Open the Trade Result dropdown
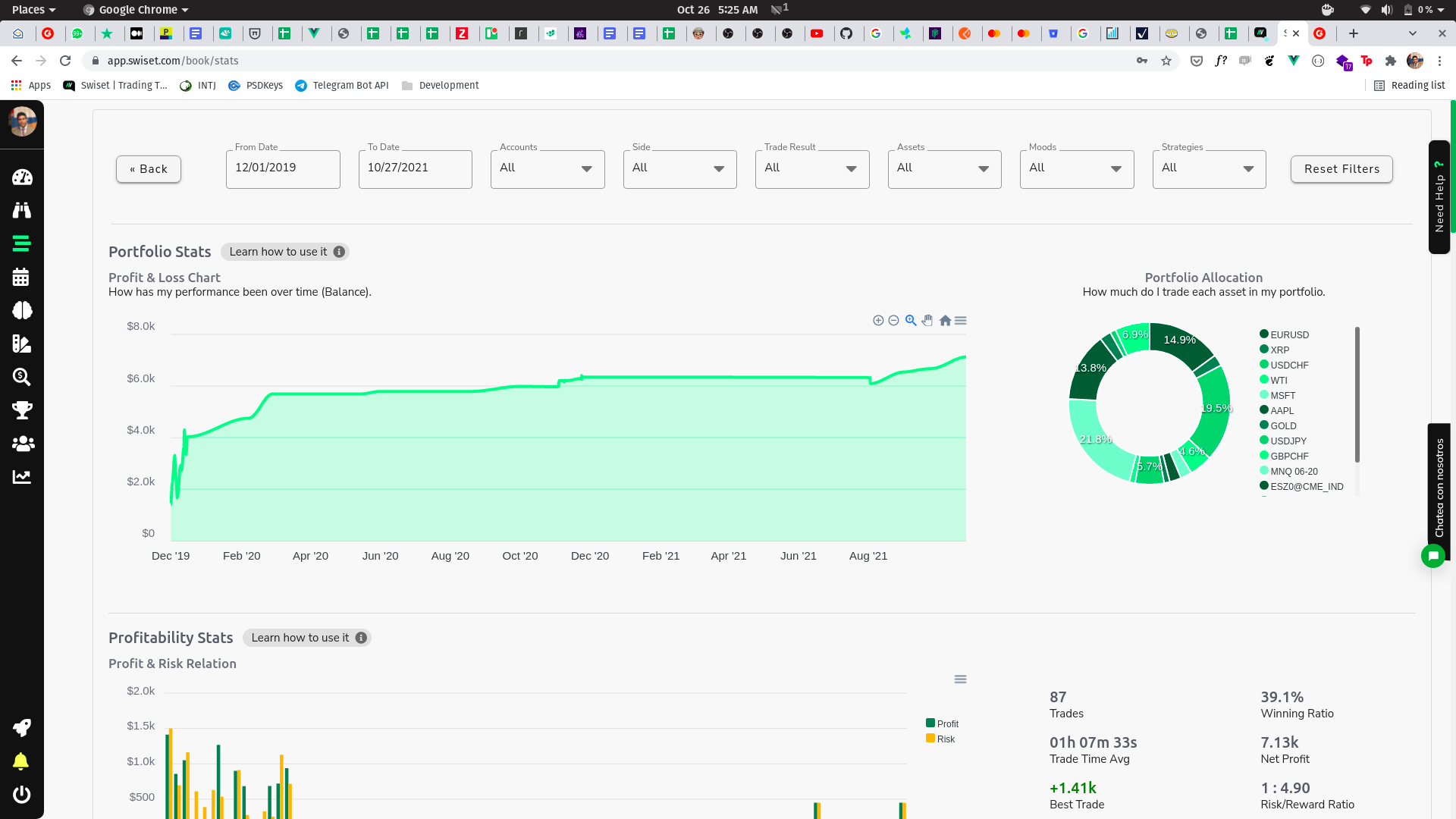Screen dimensions: 1456x819 [x=812, y=168]
